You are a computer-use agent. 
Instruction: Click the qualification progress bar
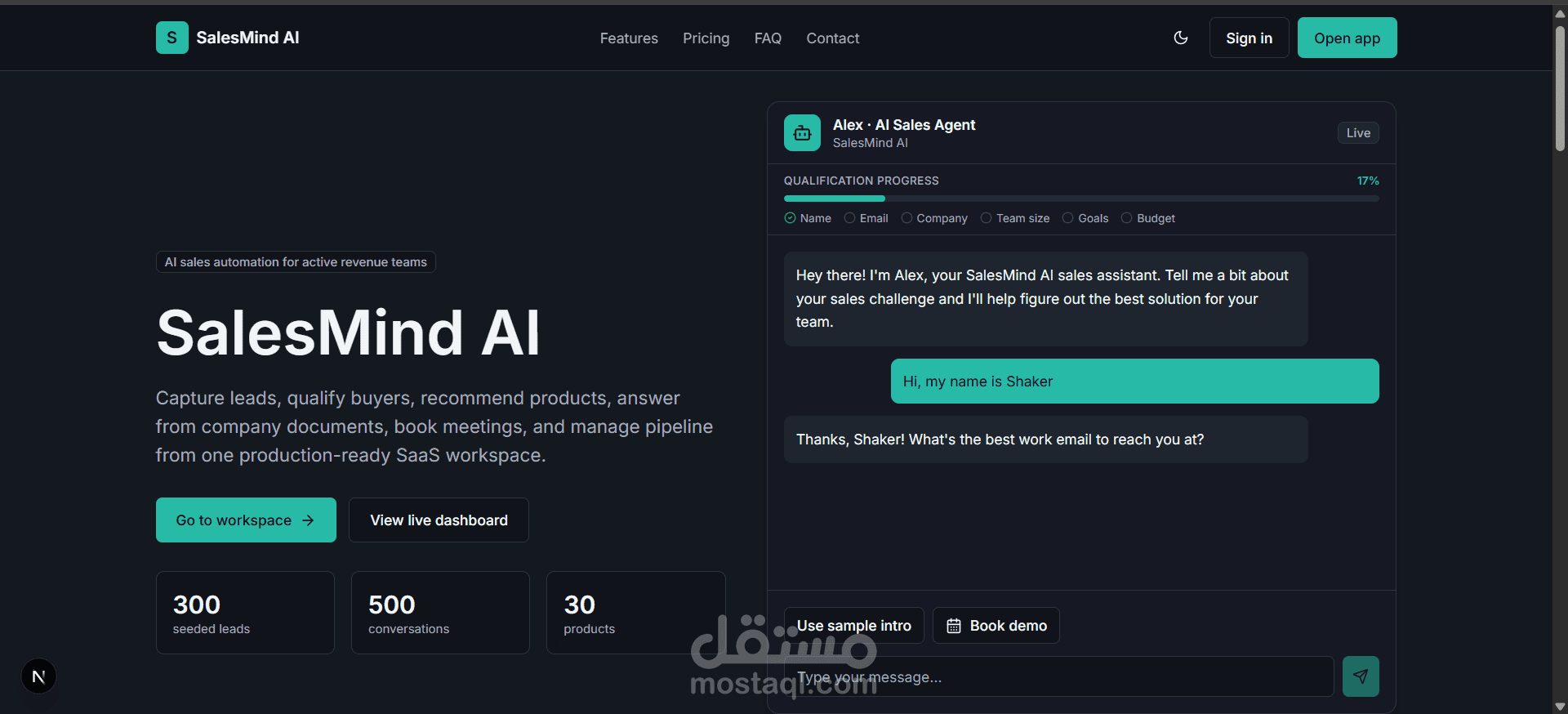(x=1081, y=199)
